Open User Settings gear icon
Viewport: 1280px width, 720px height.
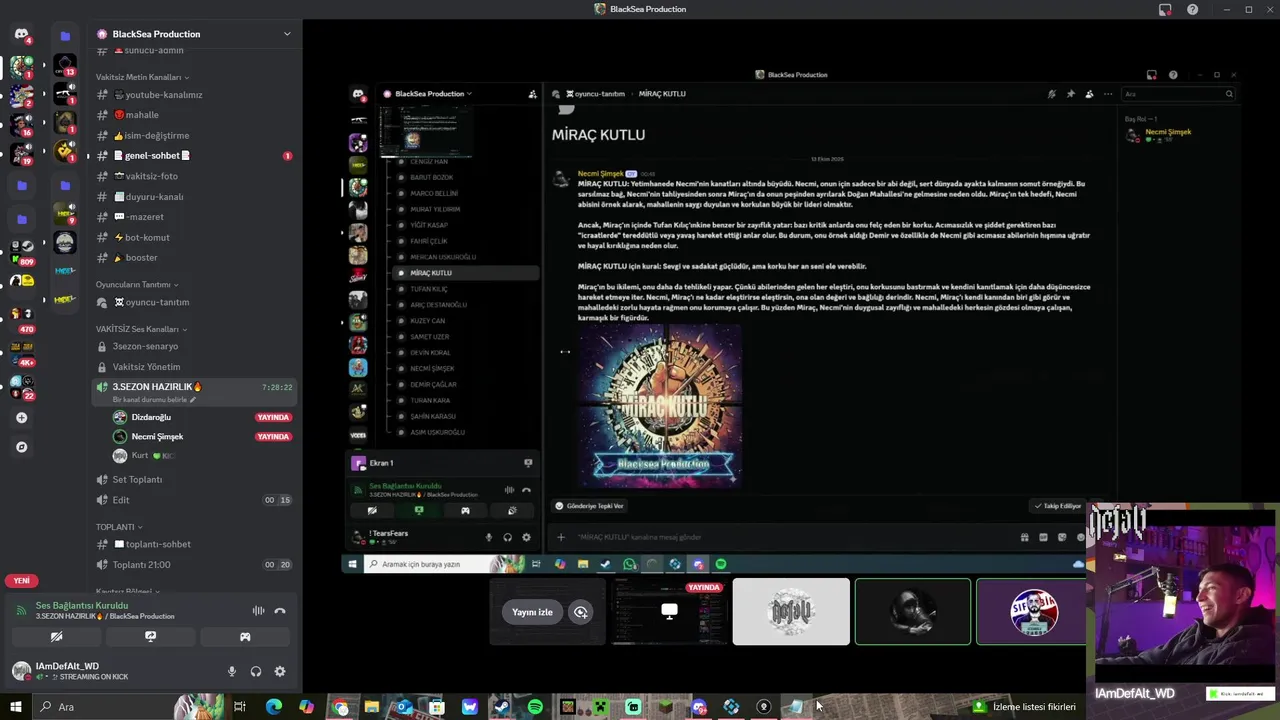[280, 672]
